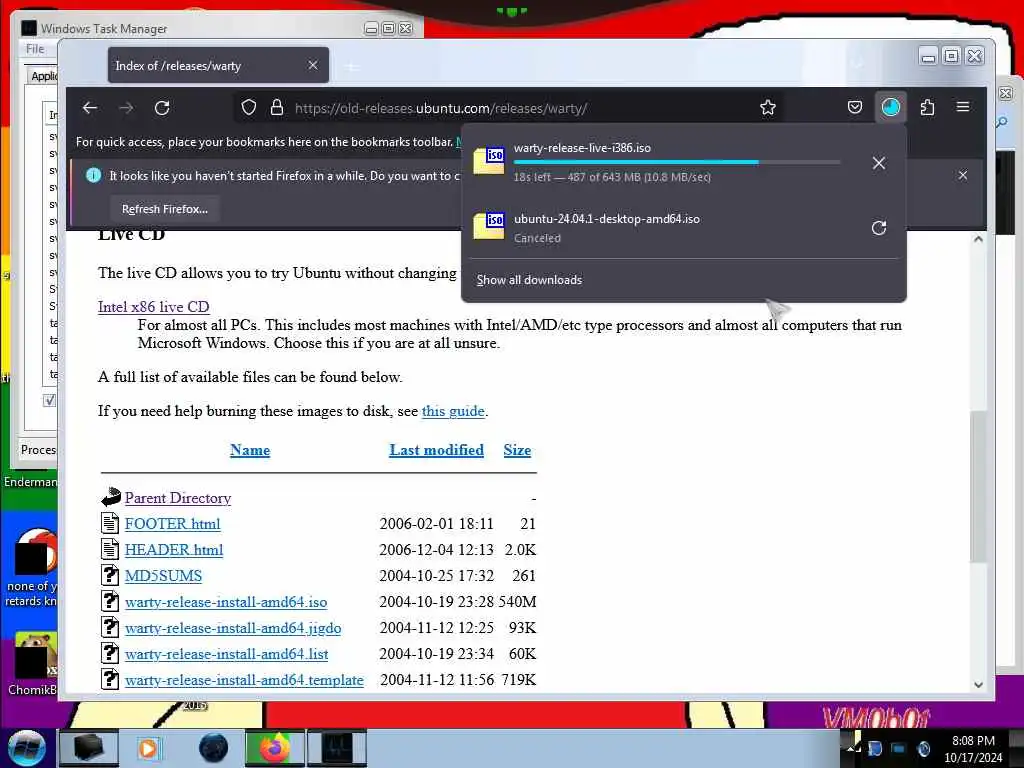Open the Firefox hamburger menu
This screenshot has width=1024, height=768.
pyautogui.click(x=963, y=106)
